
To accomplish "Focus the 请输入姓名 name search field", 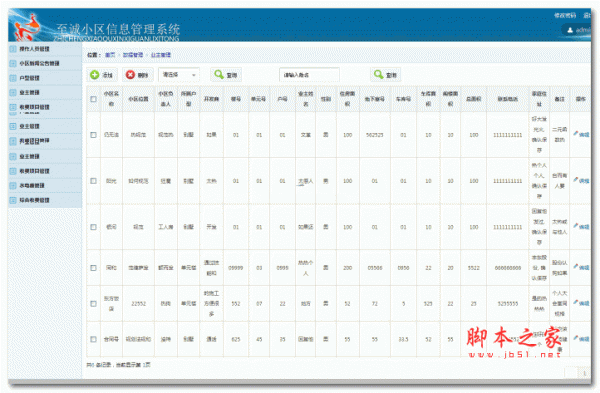I will click(309, 75).
